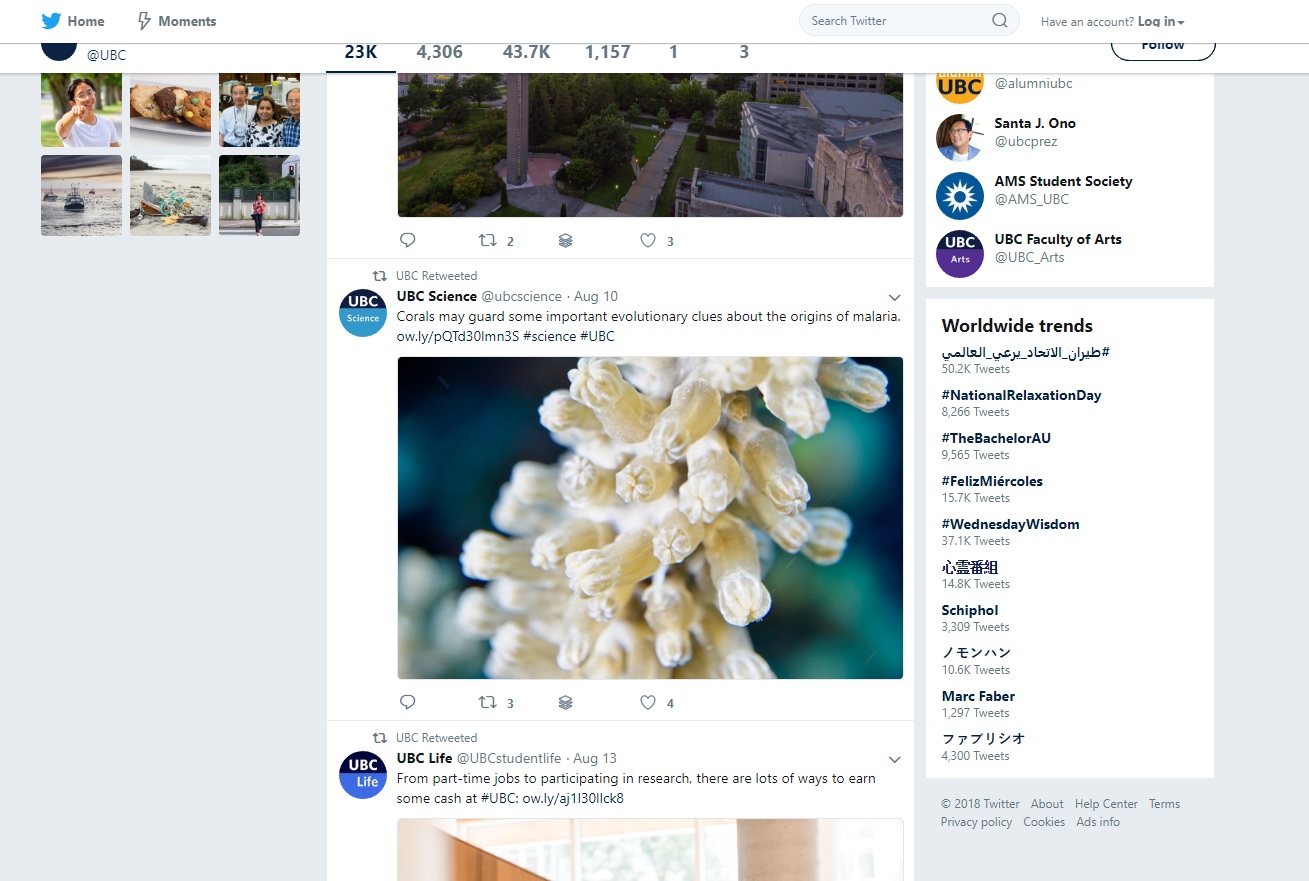The height and width of the screenshot is (881, 1309).
Task: Go to Home in top navigation
Action: click(86, 21)
